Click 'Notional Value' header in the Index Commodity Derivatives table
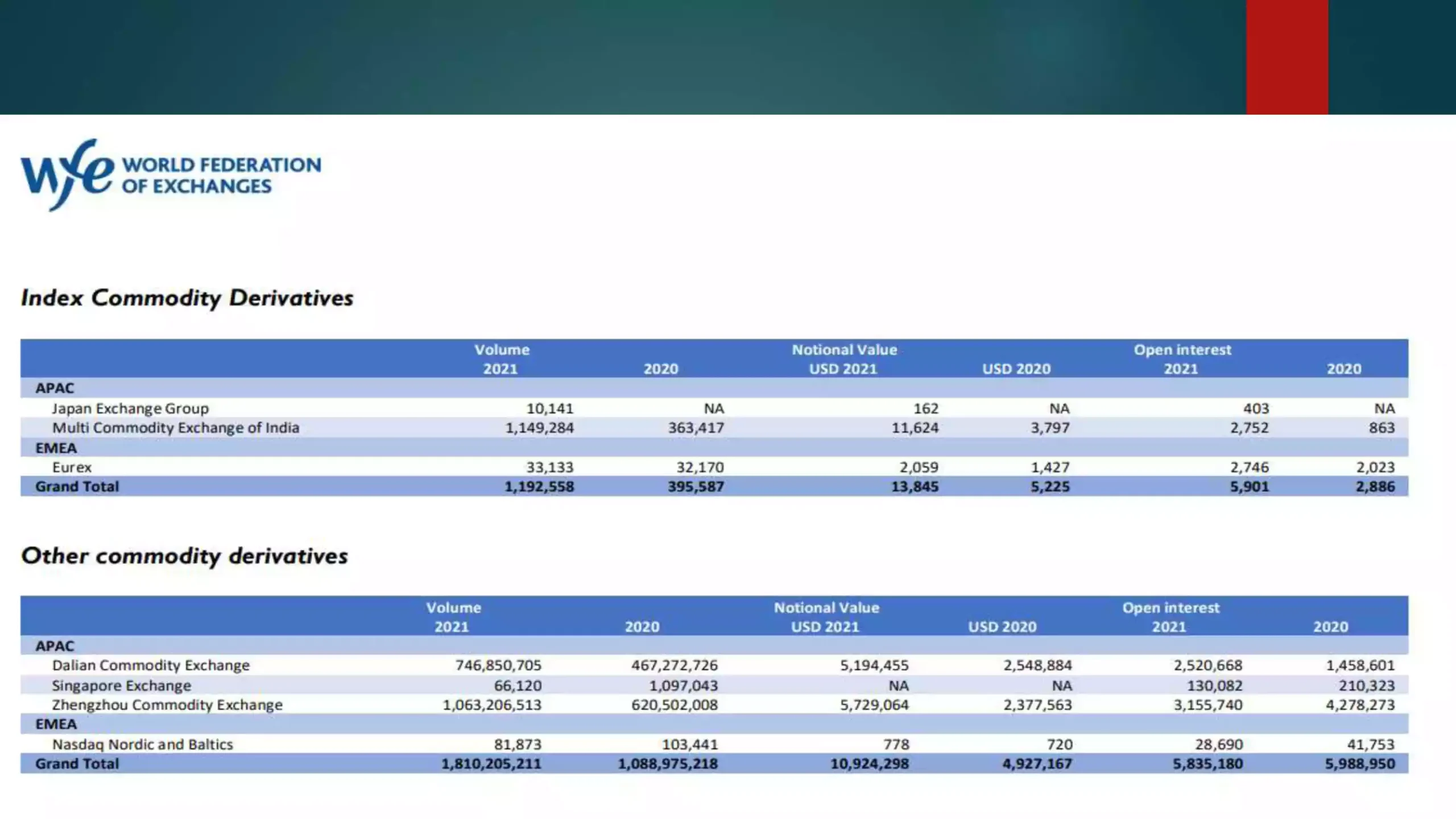This screenshot has width=1456, height=819. point(845,350)
